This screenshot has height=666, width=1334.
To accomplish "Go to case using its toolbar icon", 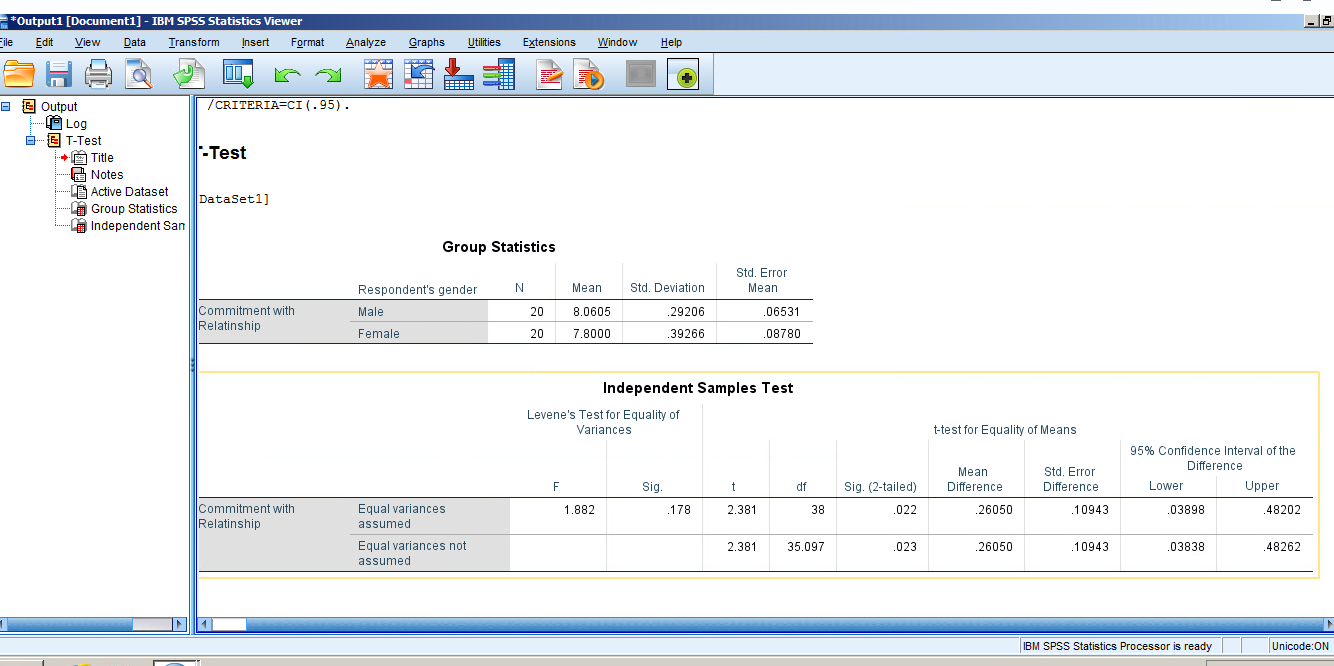I will tap(418, 73).
